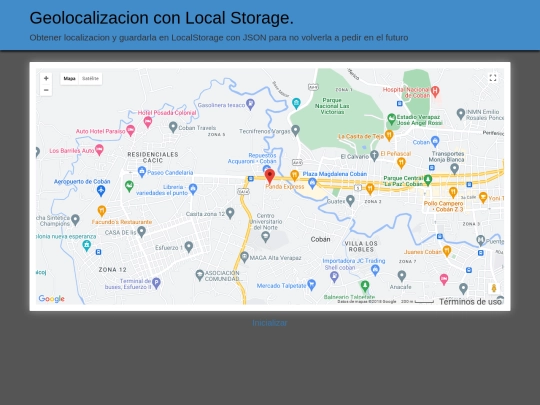Select El Peñascal restaurant pin

401,163
